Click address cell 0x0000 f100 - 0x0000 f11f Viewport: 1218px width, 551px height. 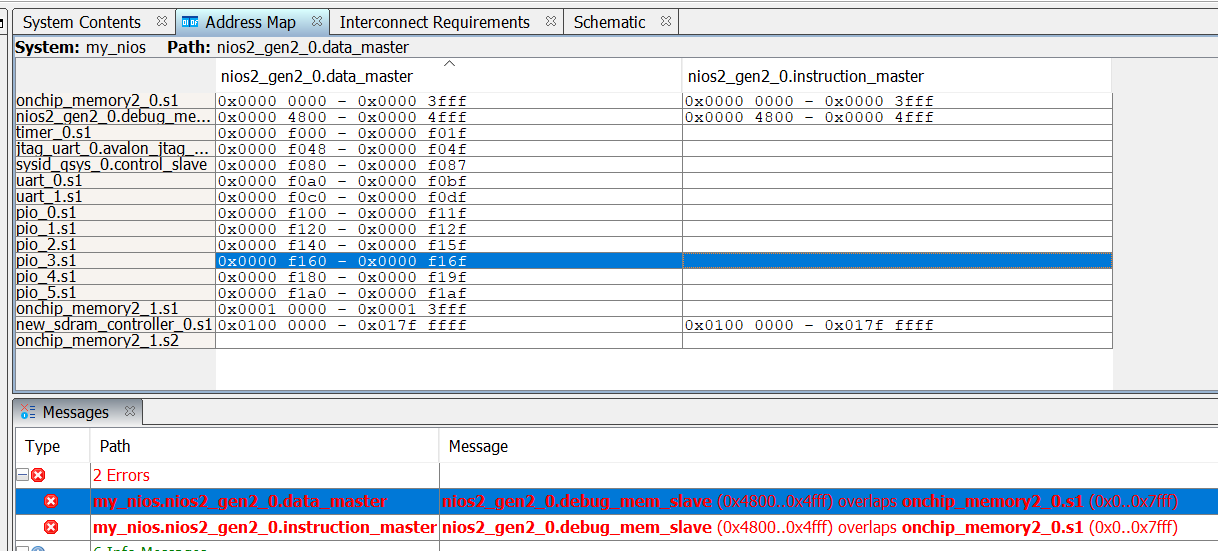pos(449,213)
